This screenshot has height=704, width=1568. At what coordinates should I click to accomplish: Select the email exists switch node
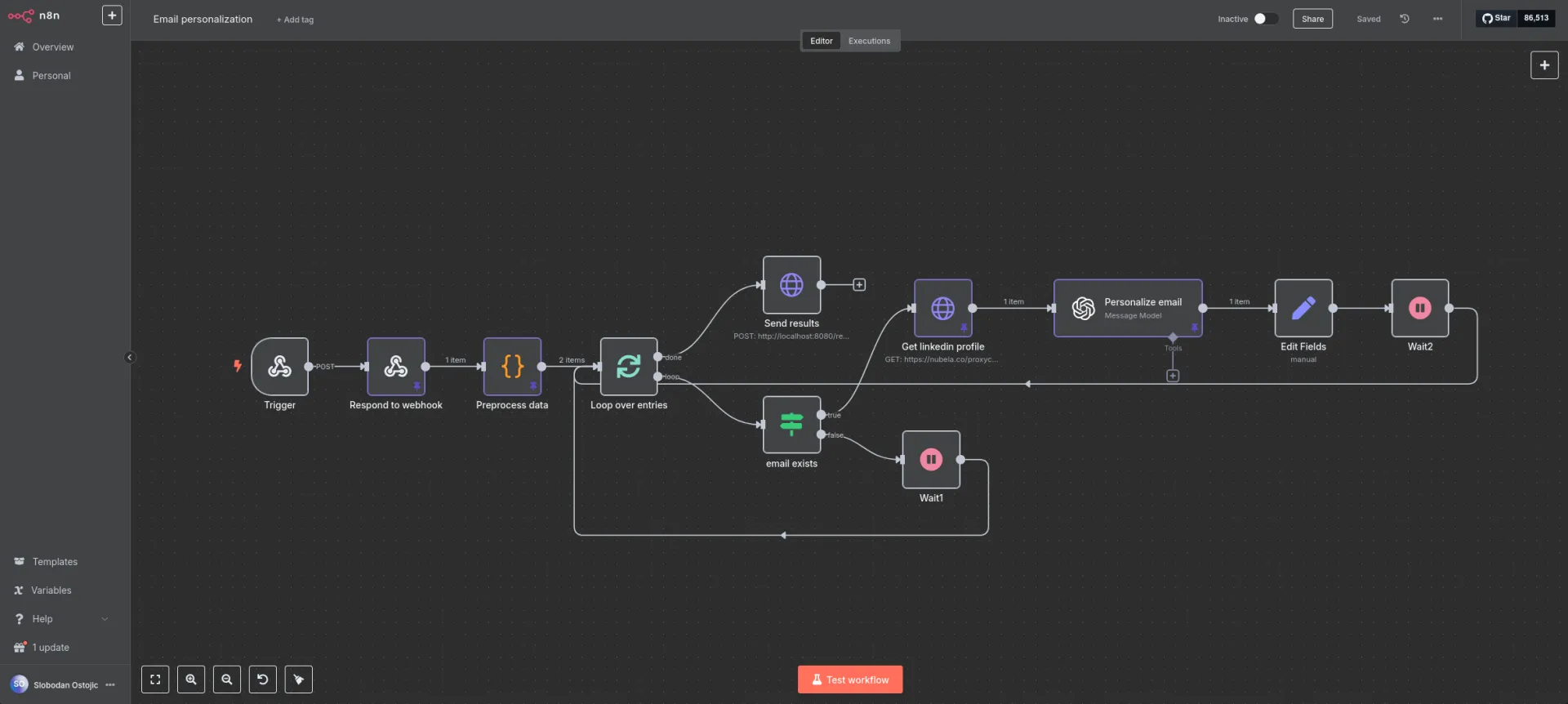point(791,425)
